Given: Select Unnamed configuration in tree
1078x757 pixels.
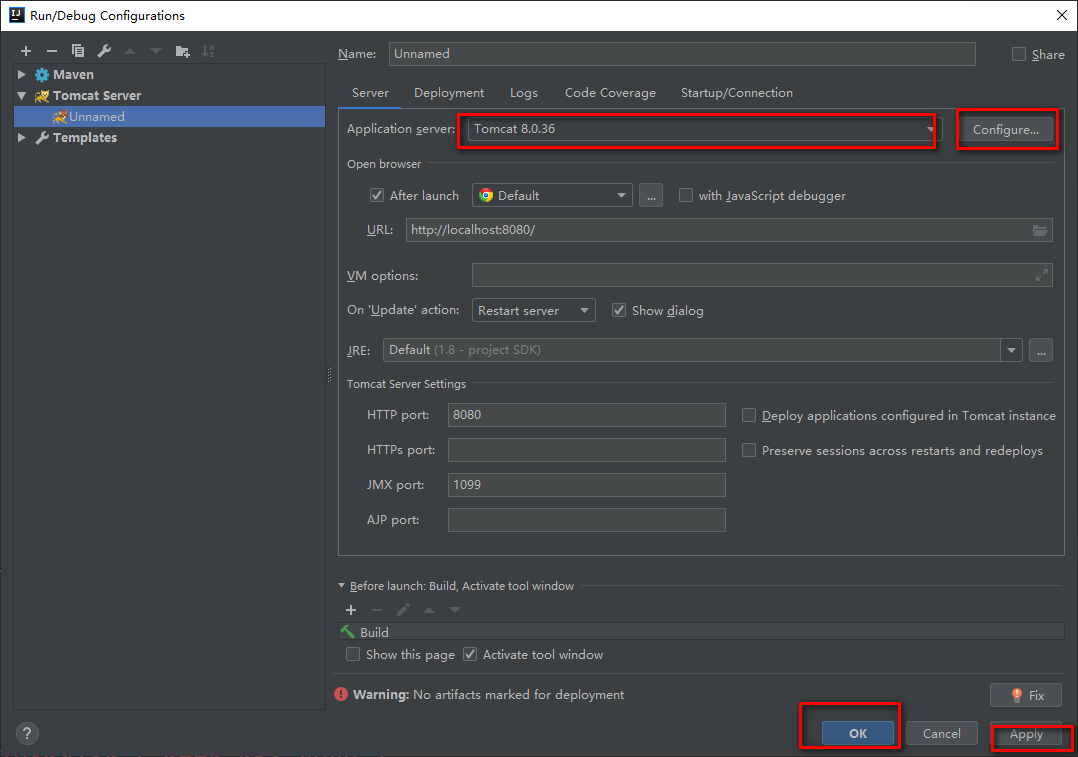Looking at the screenshot, I should pyautogui.click(x=169, y=116).
